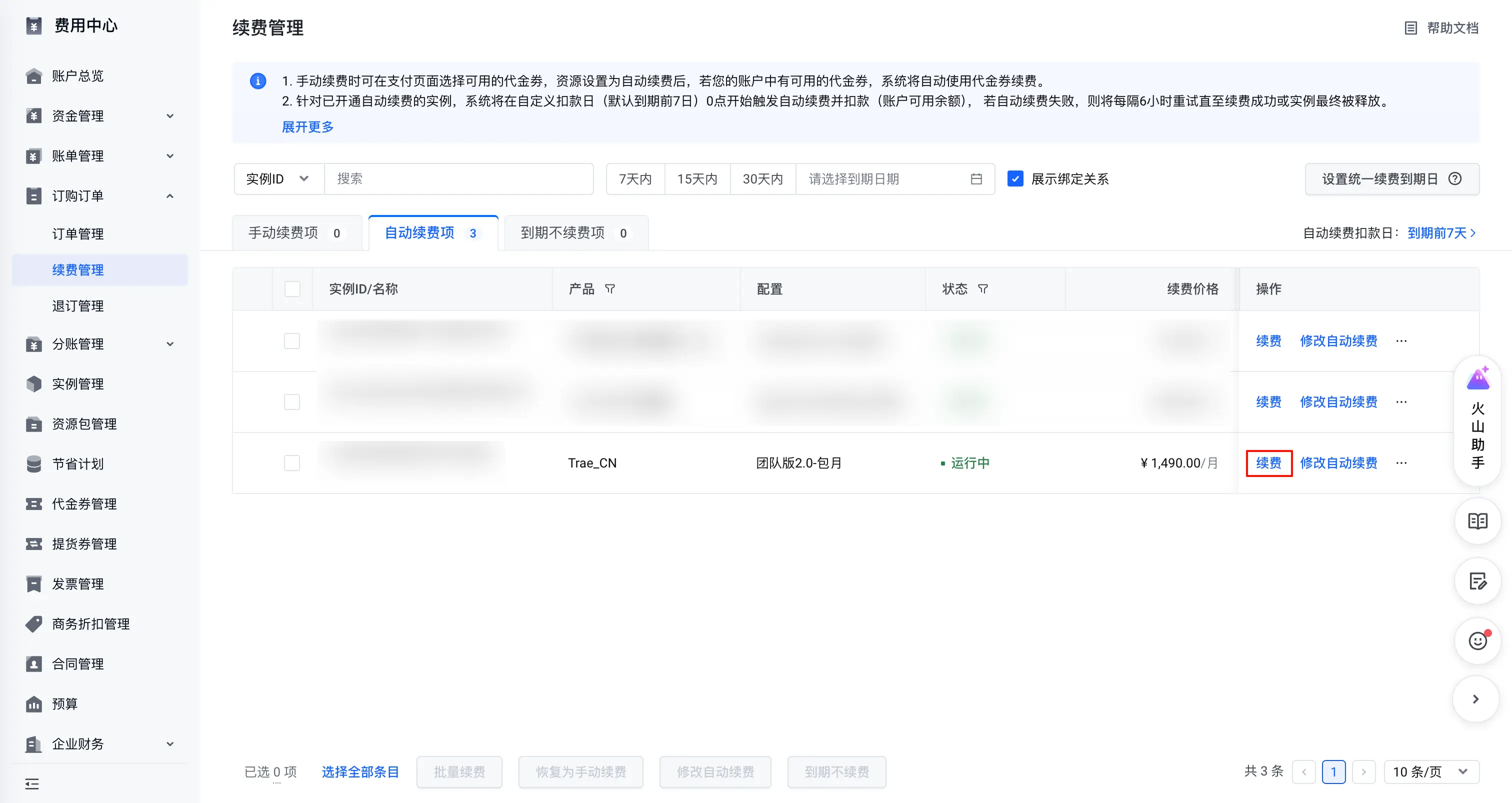Click the 实例管理 cube icon
Viewport: 1512px width, 803px height.
tap(34, 384)
